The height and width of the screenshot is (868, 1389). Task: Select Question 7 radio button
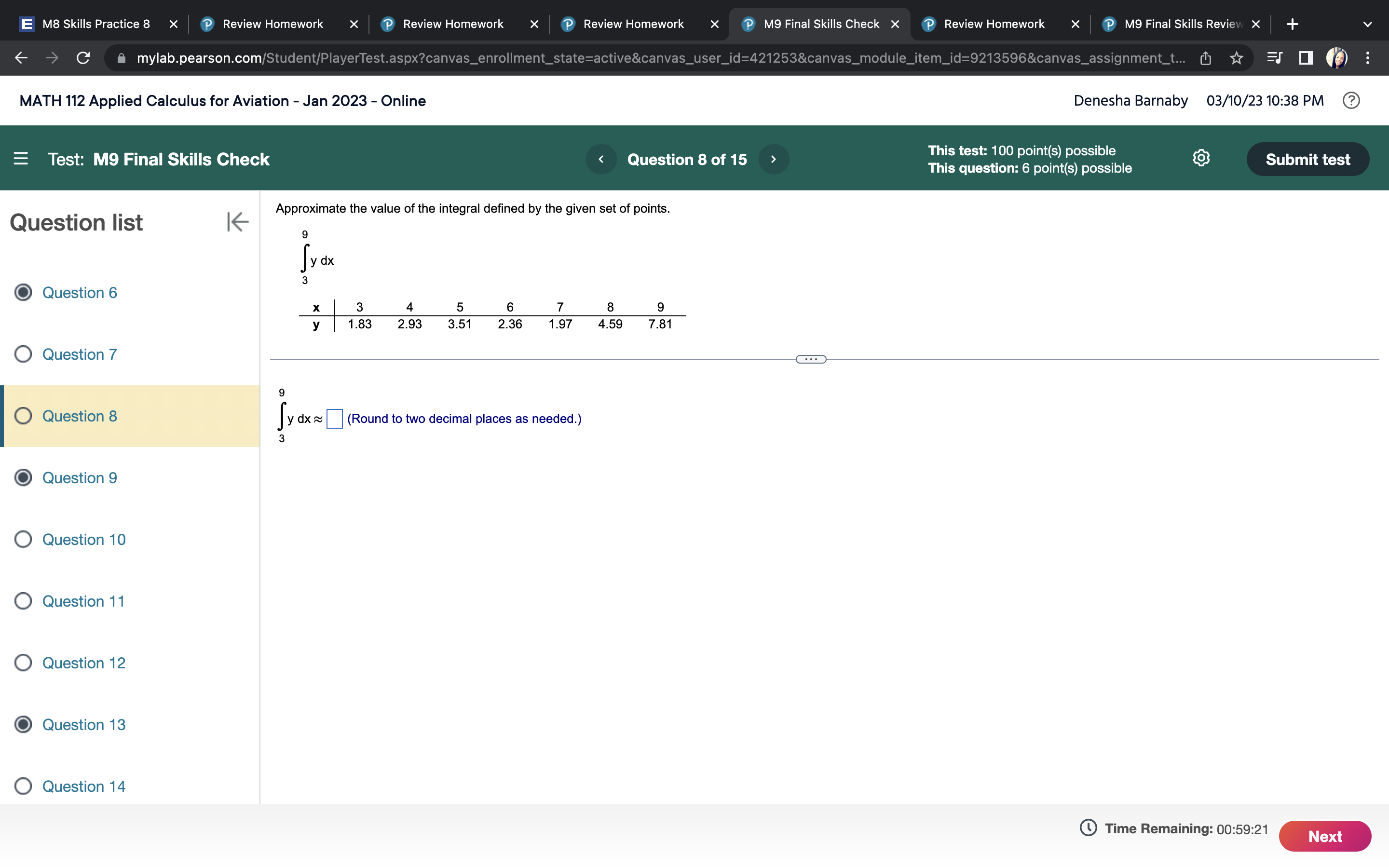point(23,354)
